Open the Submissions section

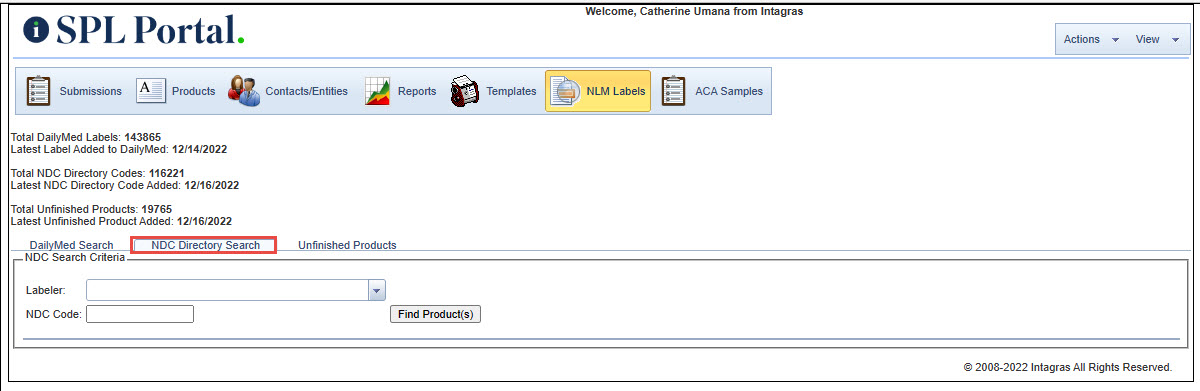point(75,91)
